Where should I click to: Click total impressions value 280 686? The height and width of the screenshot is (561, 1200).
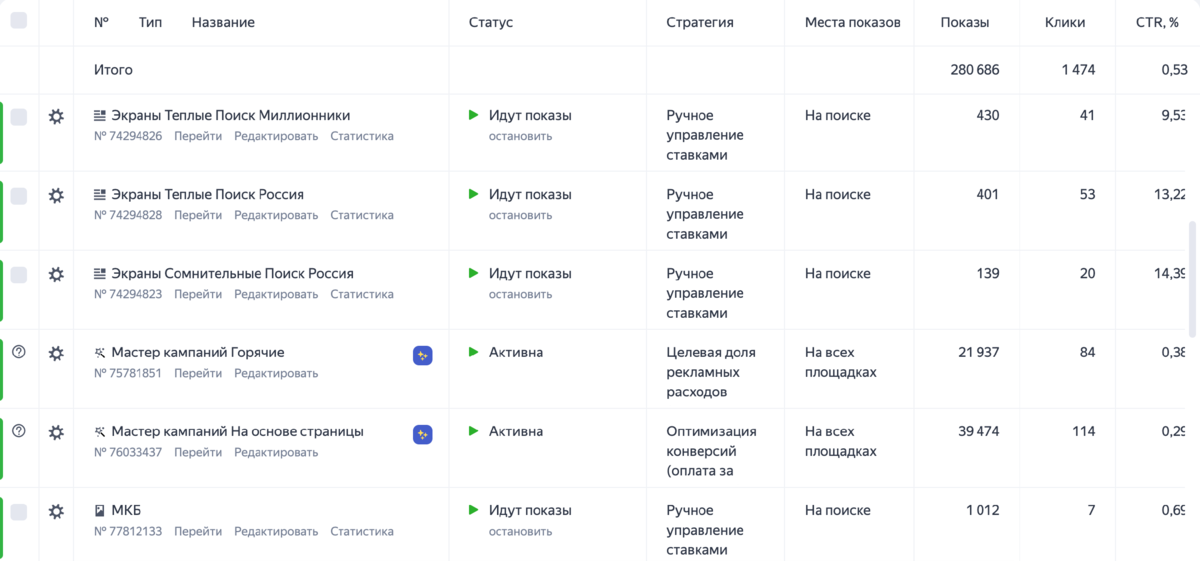975,70
